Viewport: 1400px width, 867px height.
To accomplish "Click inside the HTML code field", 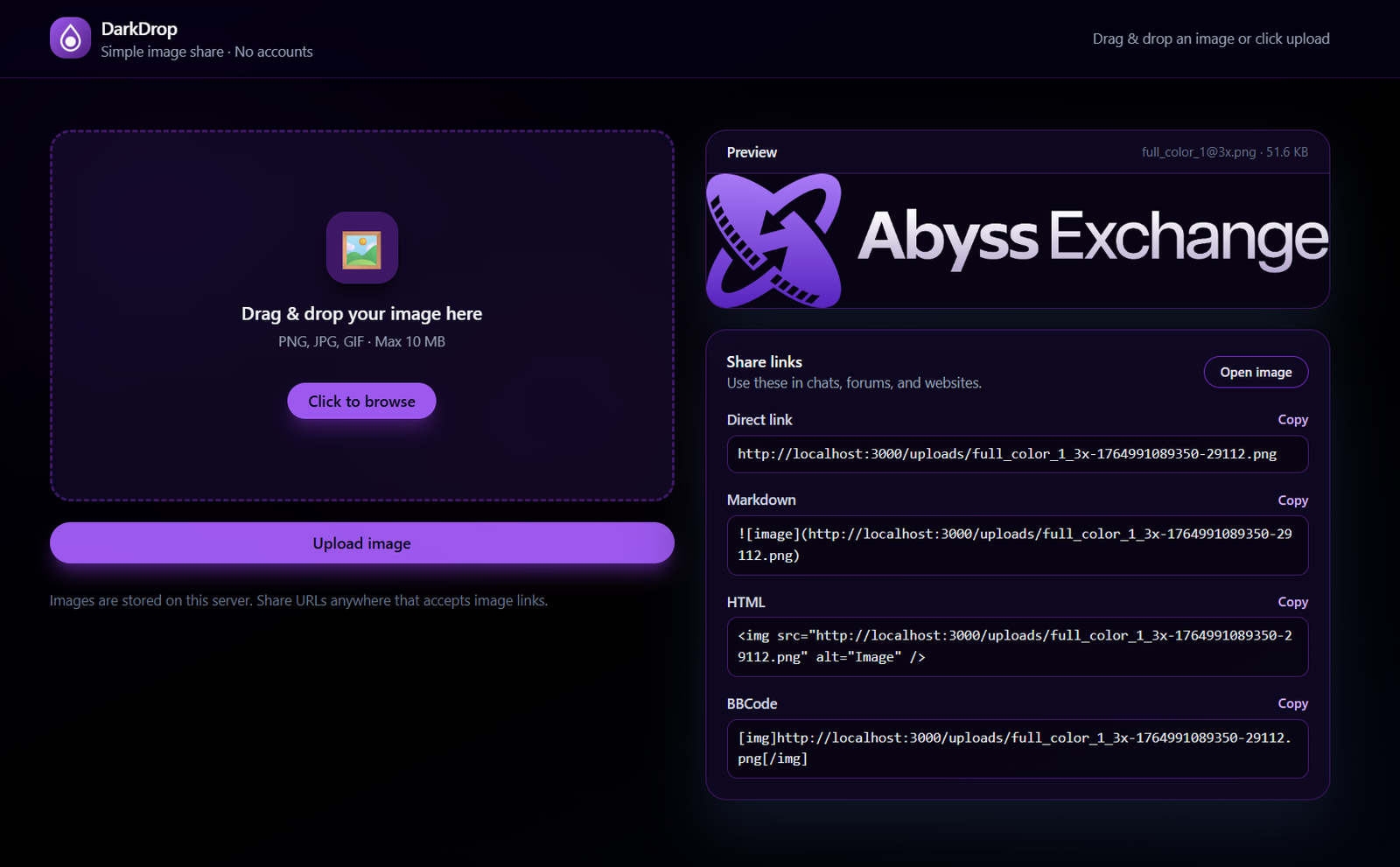I will 1017,647.
